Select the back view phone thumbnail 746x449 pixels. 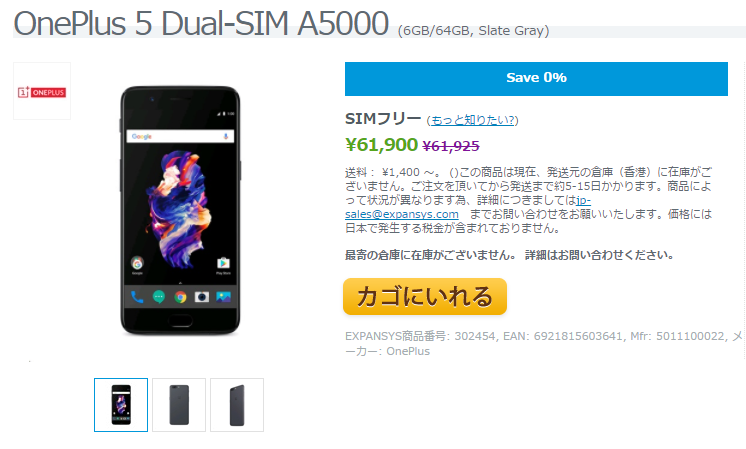tap(179, 405)
